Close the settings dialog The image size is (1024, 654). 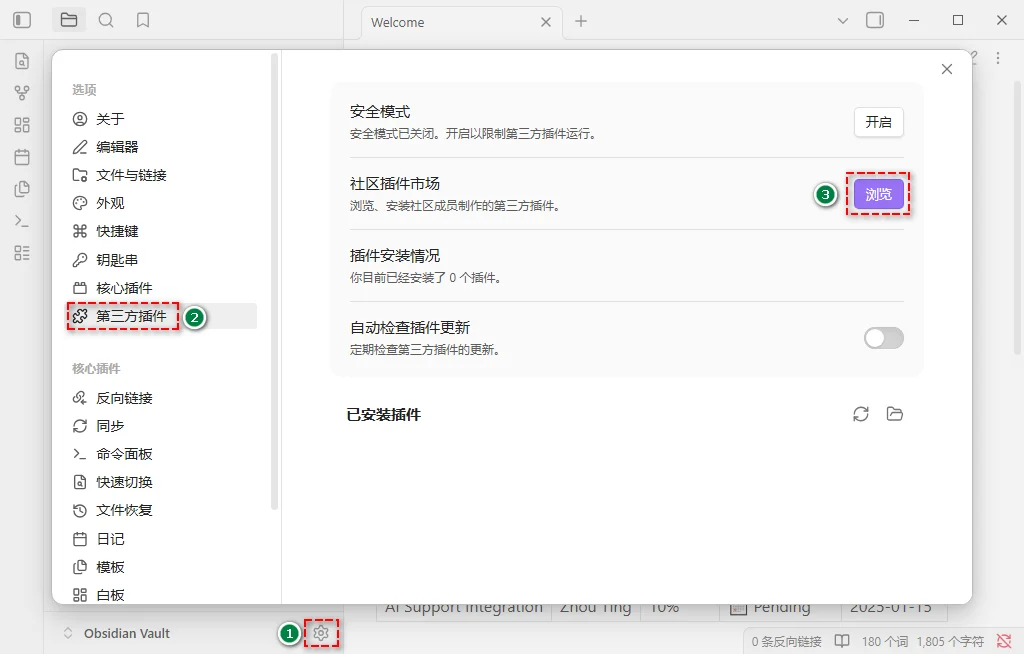pos(947,69)
